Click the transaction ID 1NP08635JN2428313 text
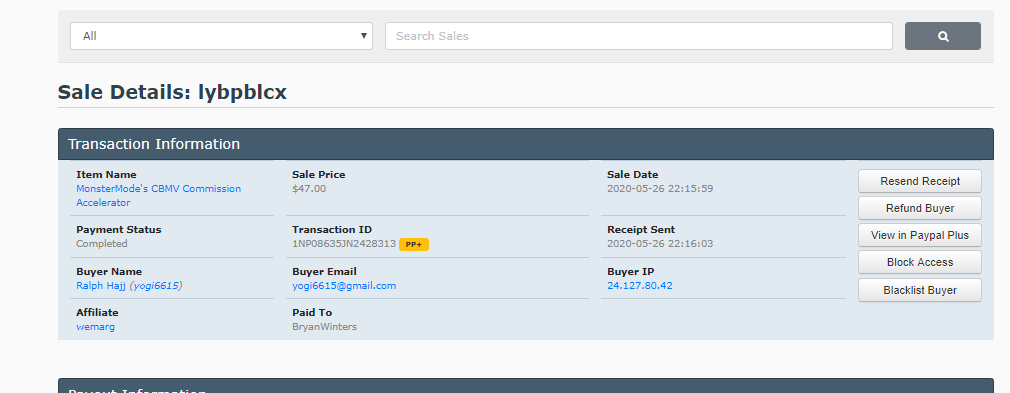Image resolution: width=1010 pixels, height=393 pixels. point(344,244)
